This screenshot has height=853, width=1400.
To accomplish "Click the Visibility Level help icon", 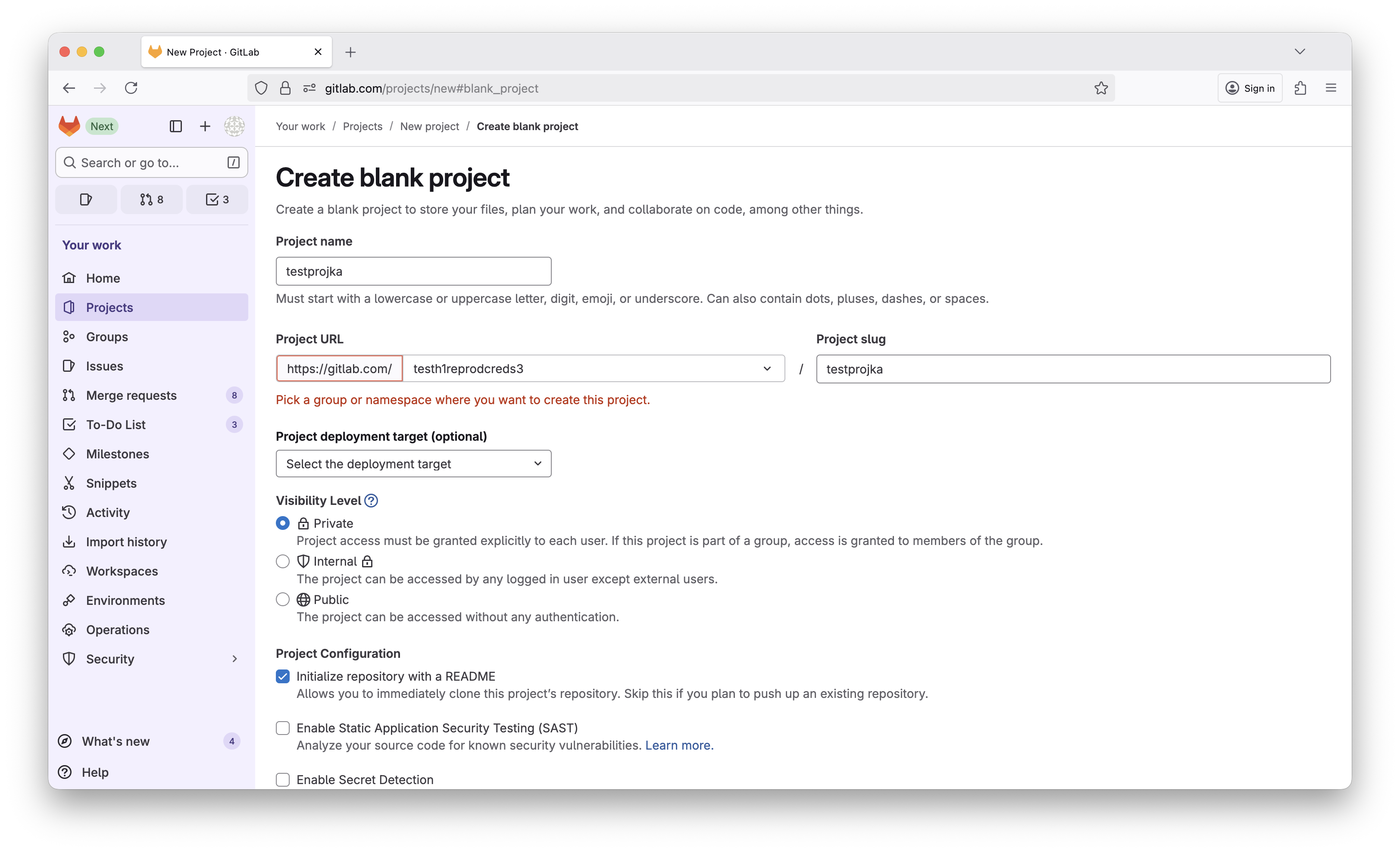I will click(371, 500).
